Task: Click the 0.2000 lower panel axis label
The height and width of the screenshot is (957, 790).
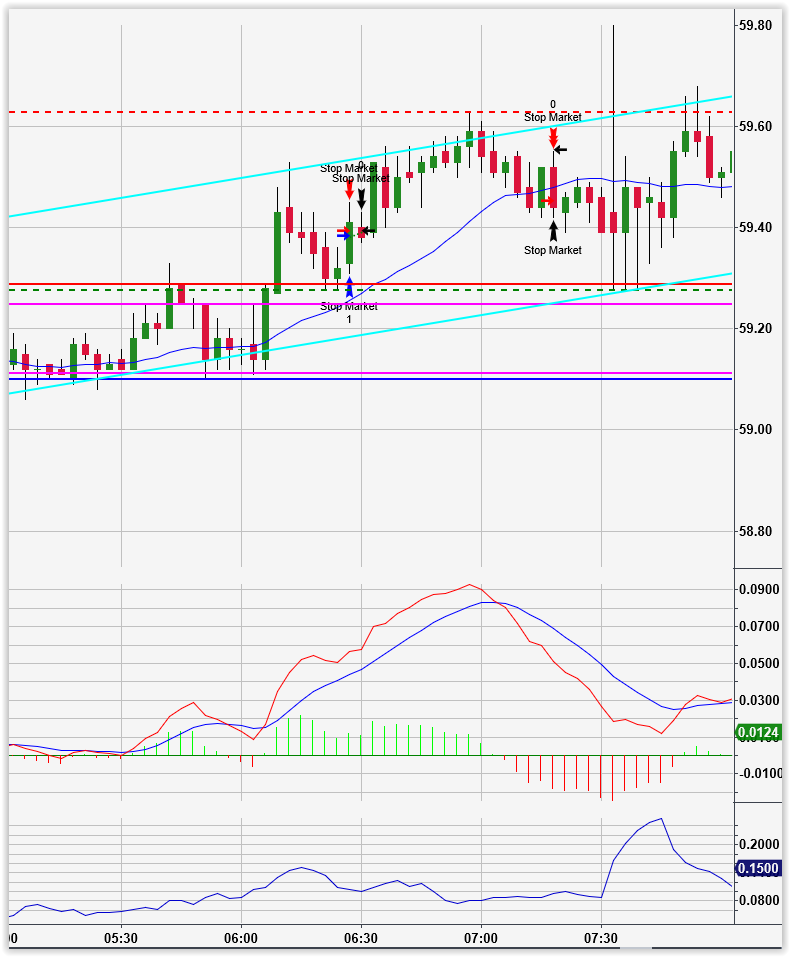Action: click(x=759, y=844)
